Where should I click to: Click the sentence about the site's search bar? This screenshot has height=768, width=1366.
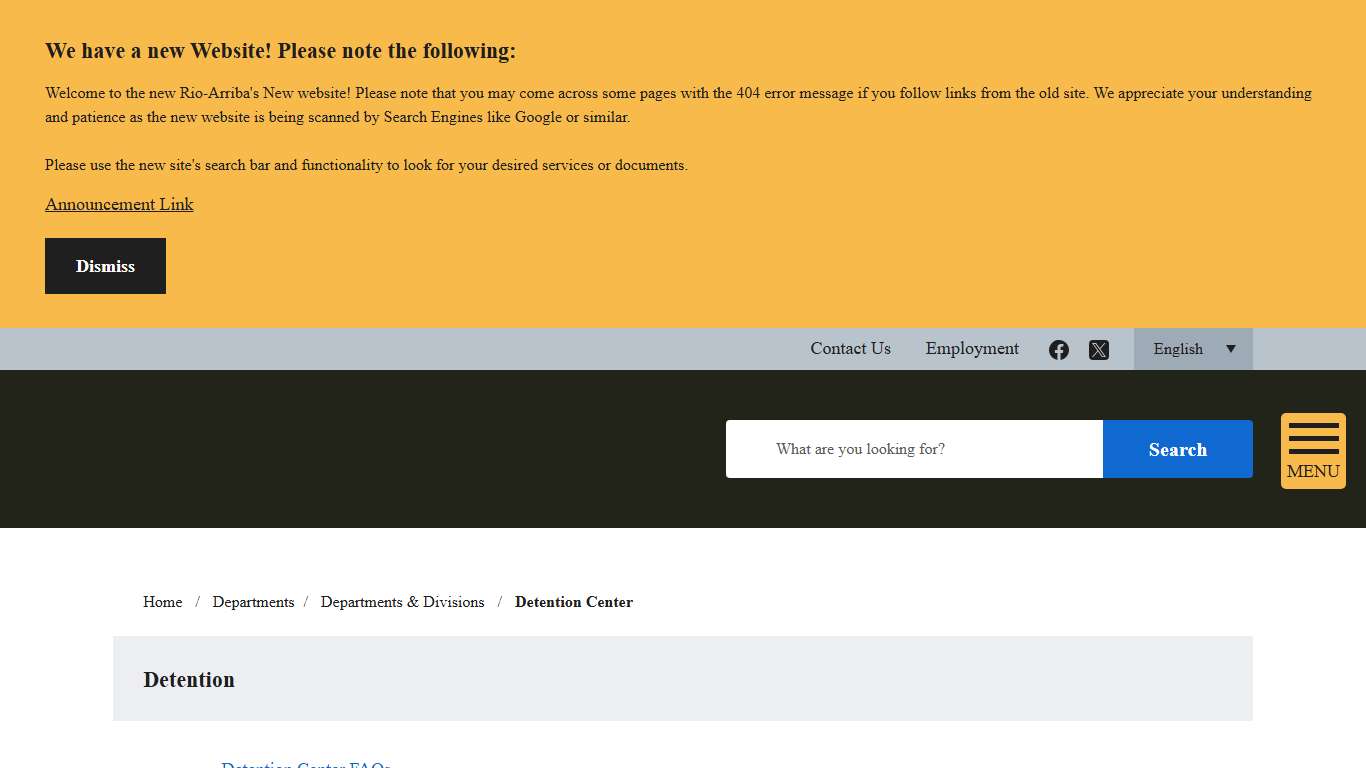tap(366, 165)
